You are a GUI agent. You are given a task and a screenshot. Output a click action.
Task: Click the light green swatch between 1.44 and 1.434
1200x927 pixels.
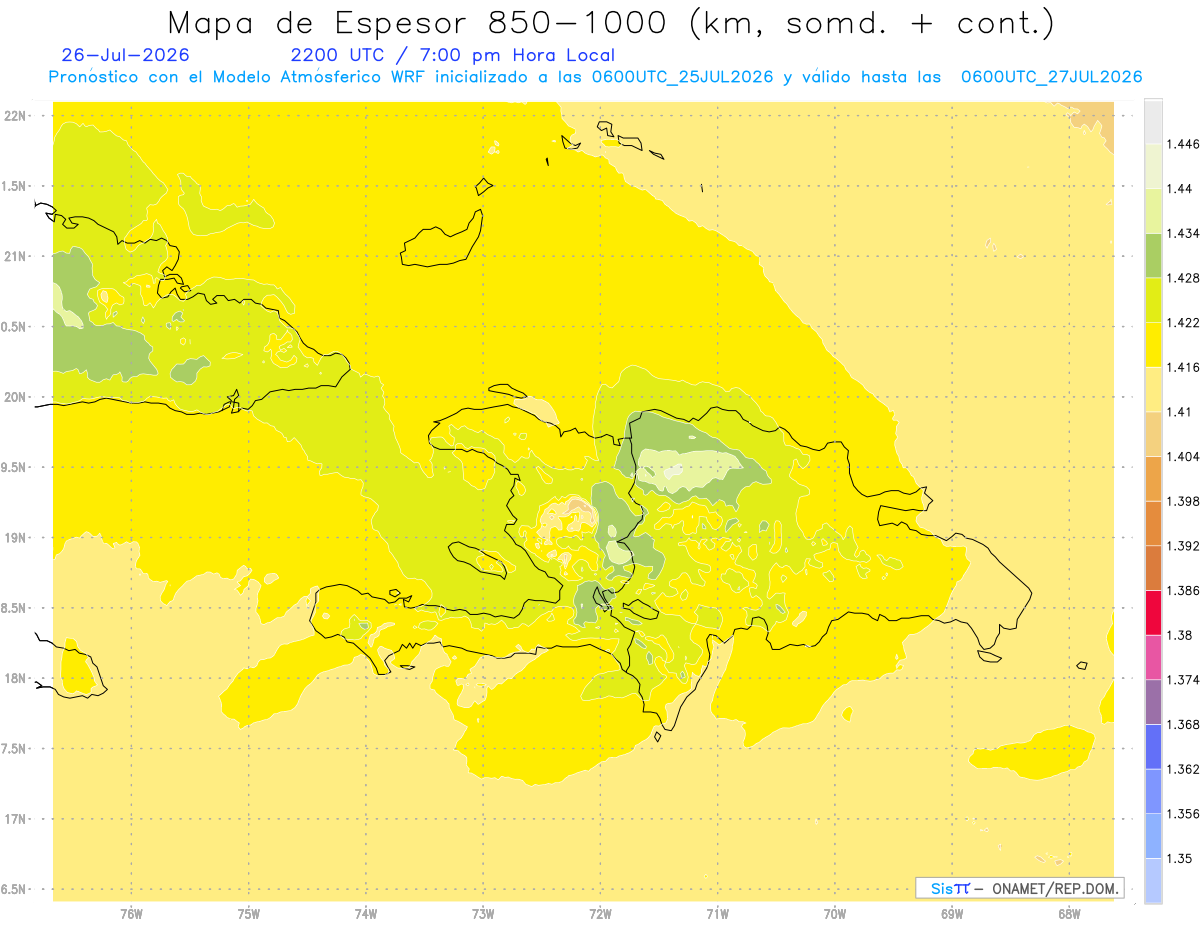[1153, 211]
